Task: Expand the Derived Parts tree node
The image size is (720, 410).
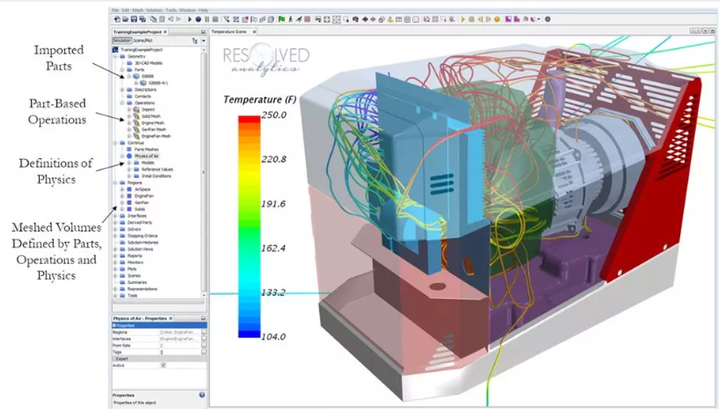Action: [116, 222]
